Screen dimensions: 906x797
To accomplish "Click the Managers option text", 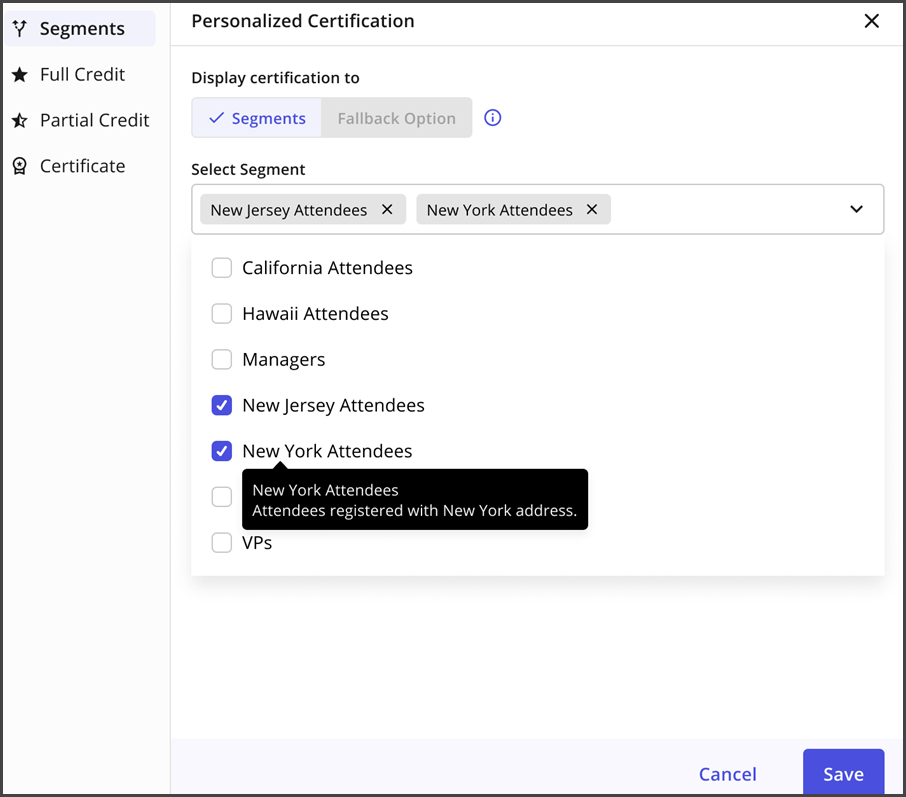I will click(x=284, y=359).
